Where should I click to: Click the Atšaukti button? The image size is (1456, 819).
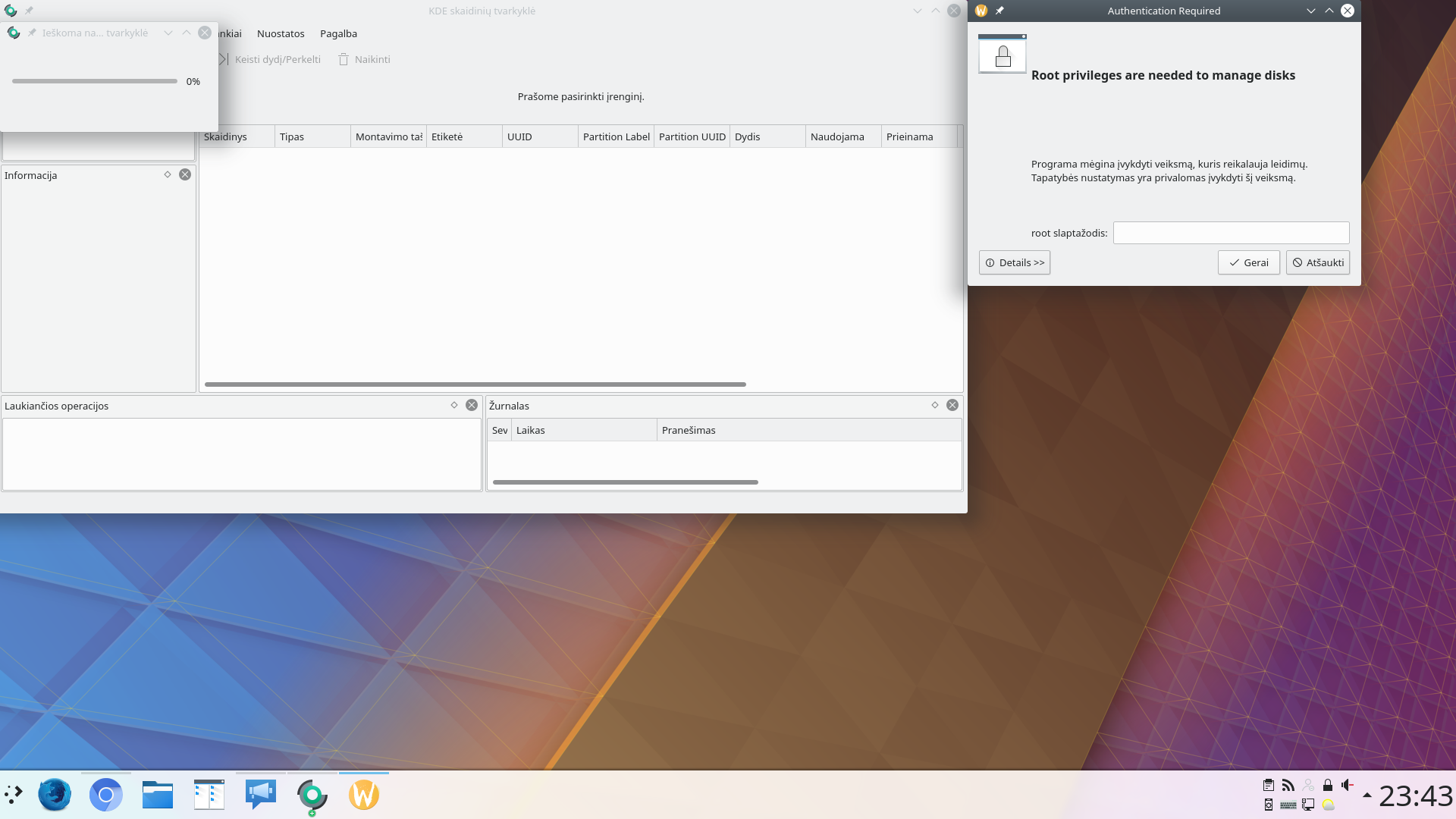point(1317,262)
